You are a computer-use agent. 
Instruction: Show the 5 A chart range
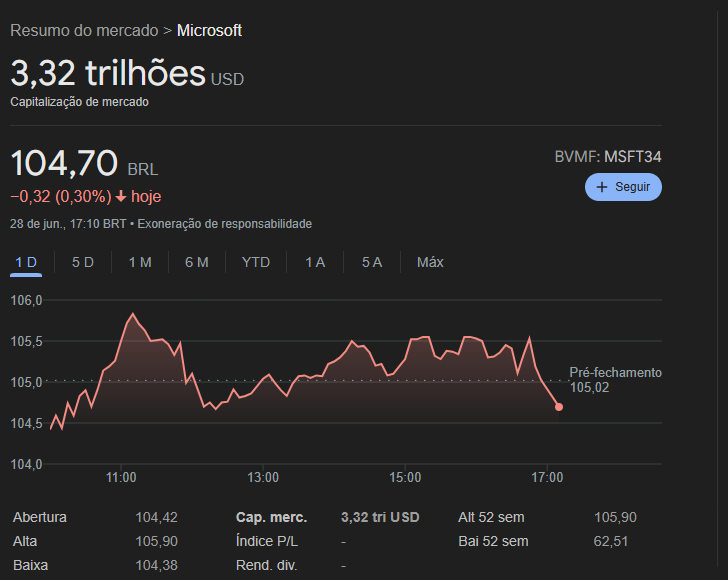click(372, 262)
